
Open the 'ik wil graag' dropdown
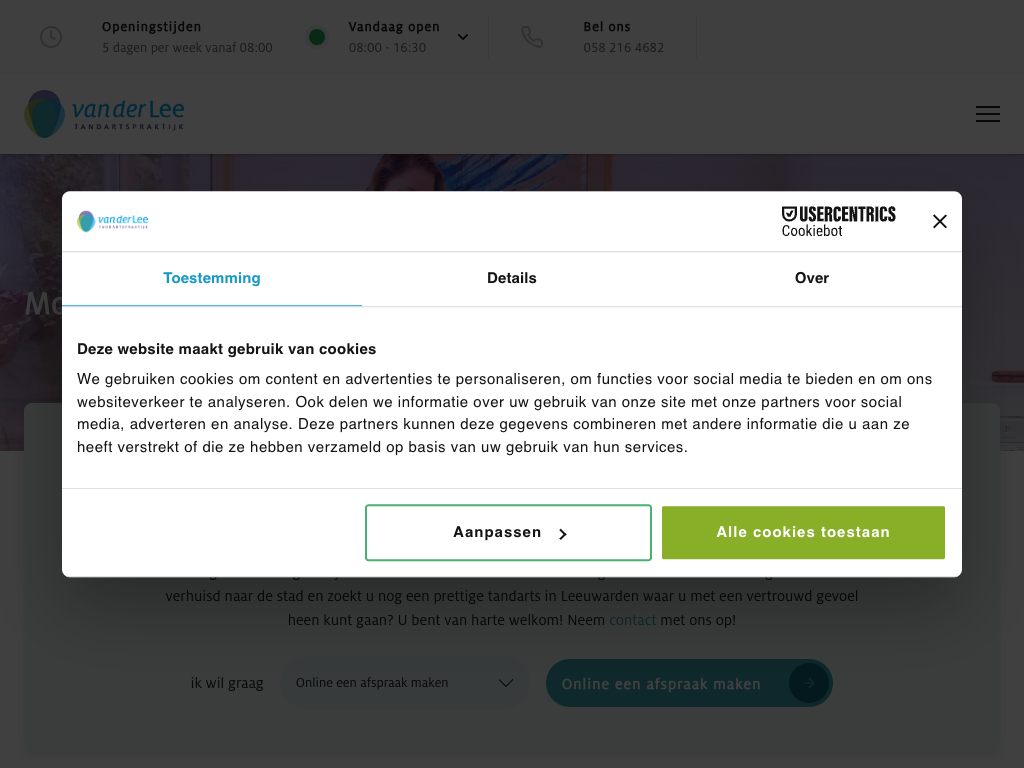click(404, 683)
